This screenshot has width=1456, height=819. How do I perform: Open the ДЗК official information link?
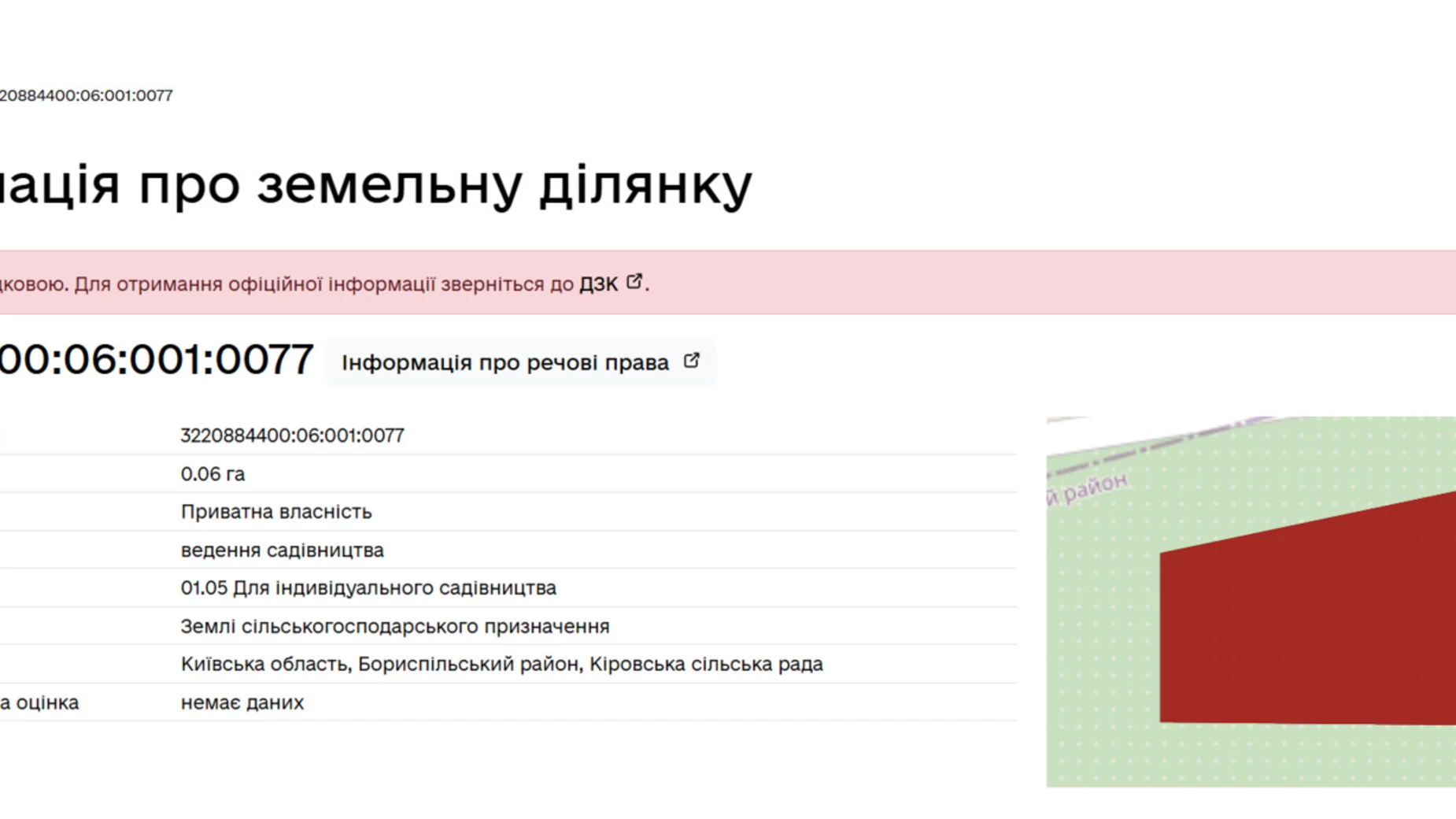[599, 284]
